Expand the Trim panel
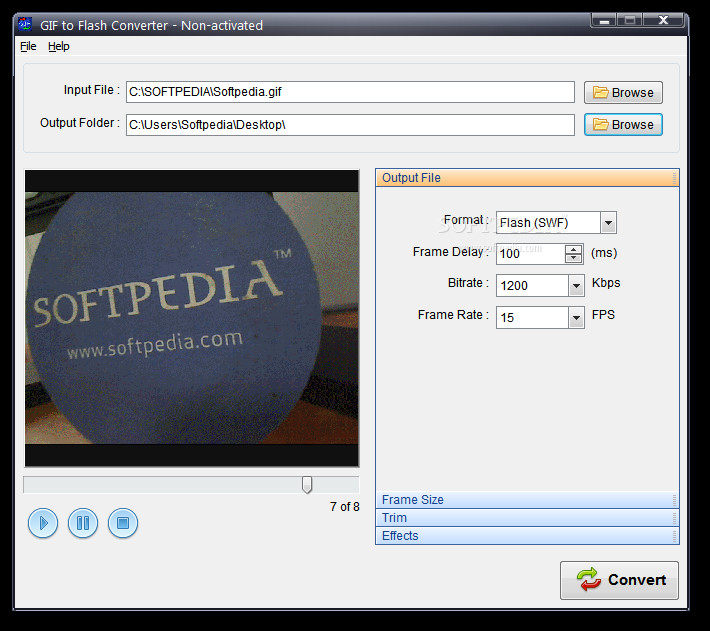Viewport: 710px width, 631px height. click(527, 517)
